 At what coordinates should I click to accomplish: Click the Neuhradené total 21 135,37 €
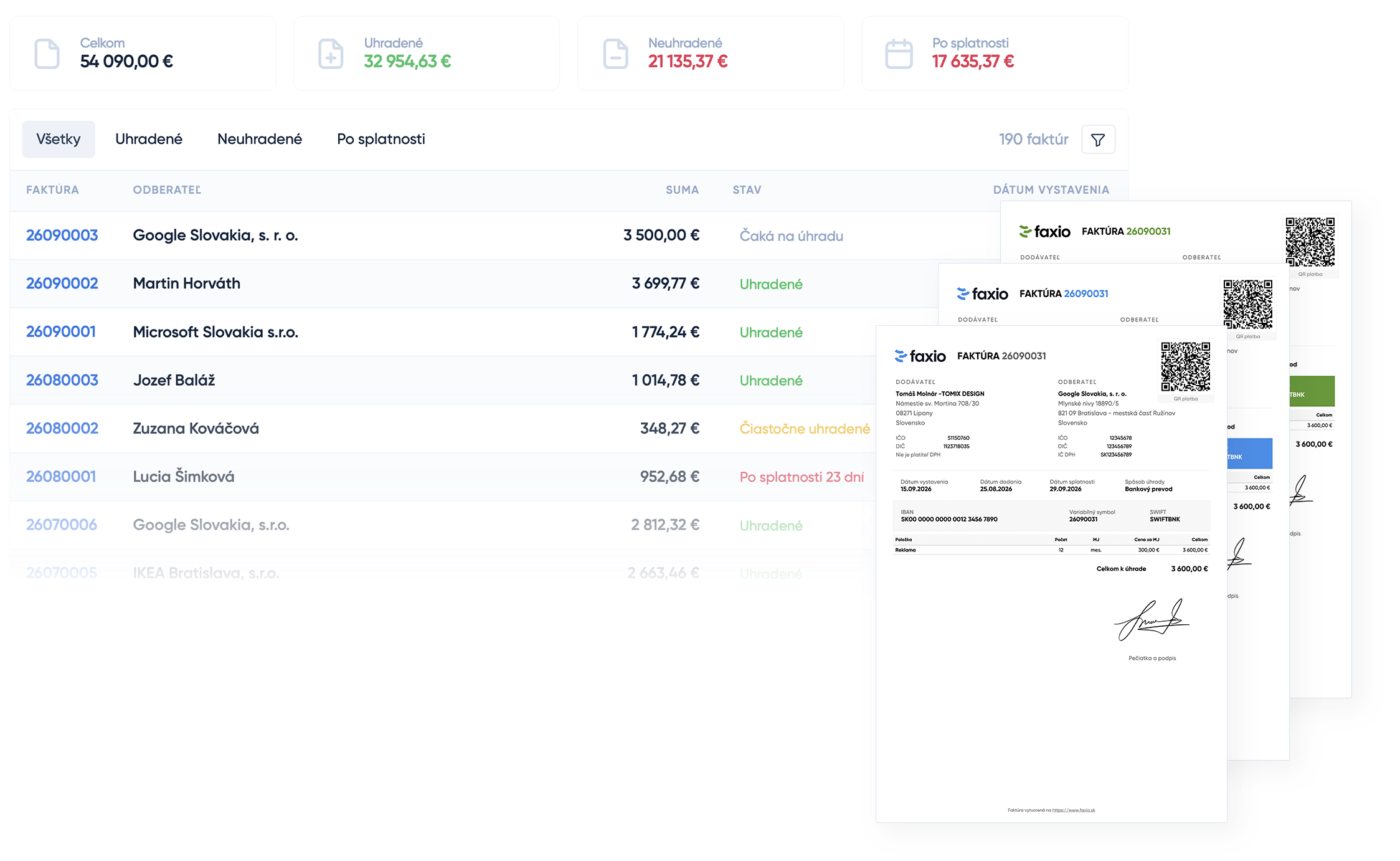(x=688, y=61)
